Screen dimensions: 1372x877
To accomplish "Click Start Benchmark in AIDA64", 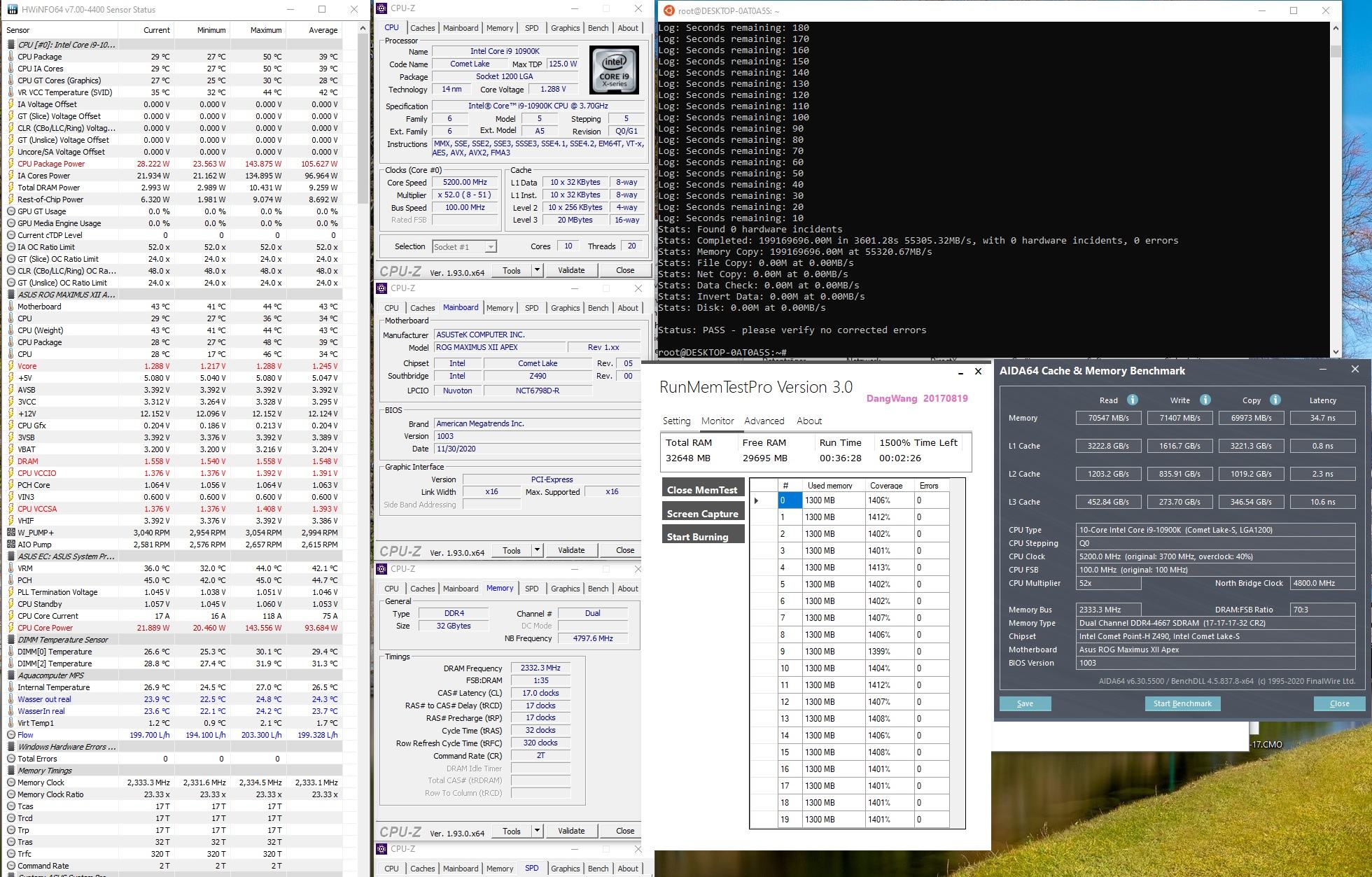I will (x=1182, y=703).
